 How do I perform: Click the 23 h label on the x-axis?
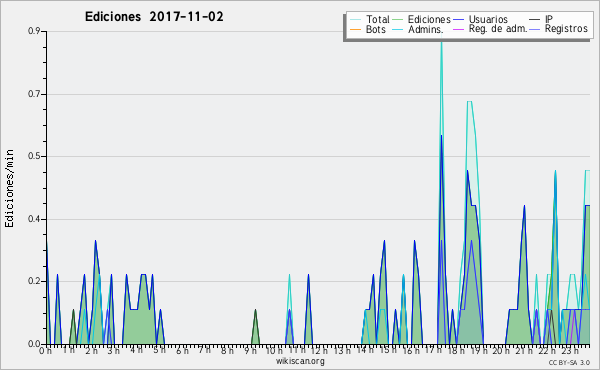[570, 350]
